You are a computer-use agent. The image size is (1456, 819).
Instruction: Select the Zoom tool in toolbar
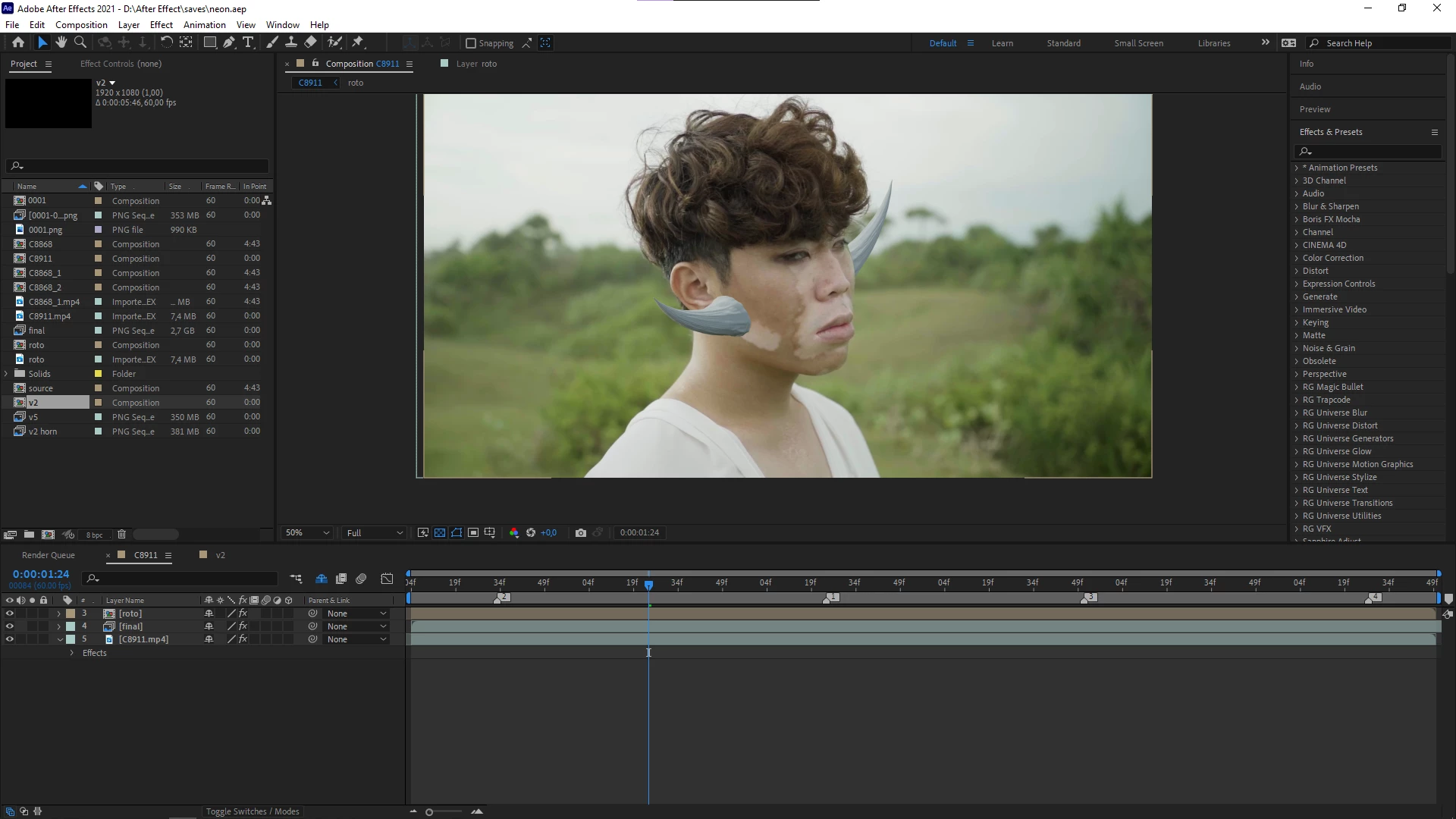pyautogui.click(x=80, y=42)
